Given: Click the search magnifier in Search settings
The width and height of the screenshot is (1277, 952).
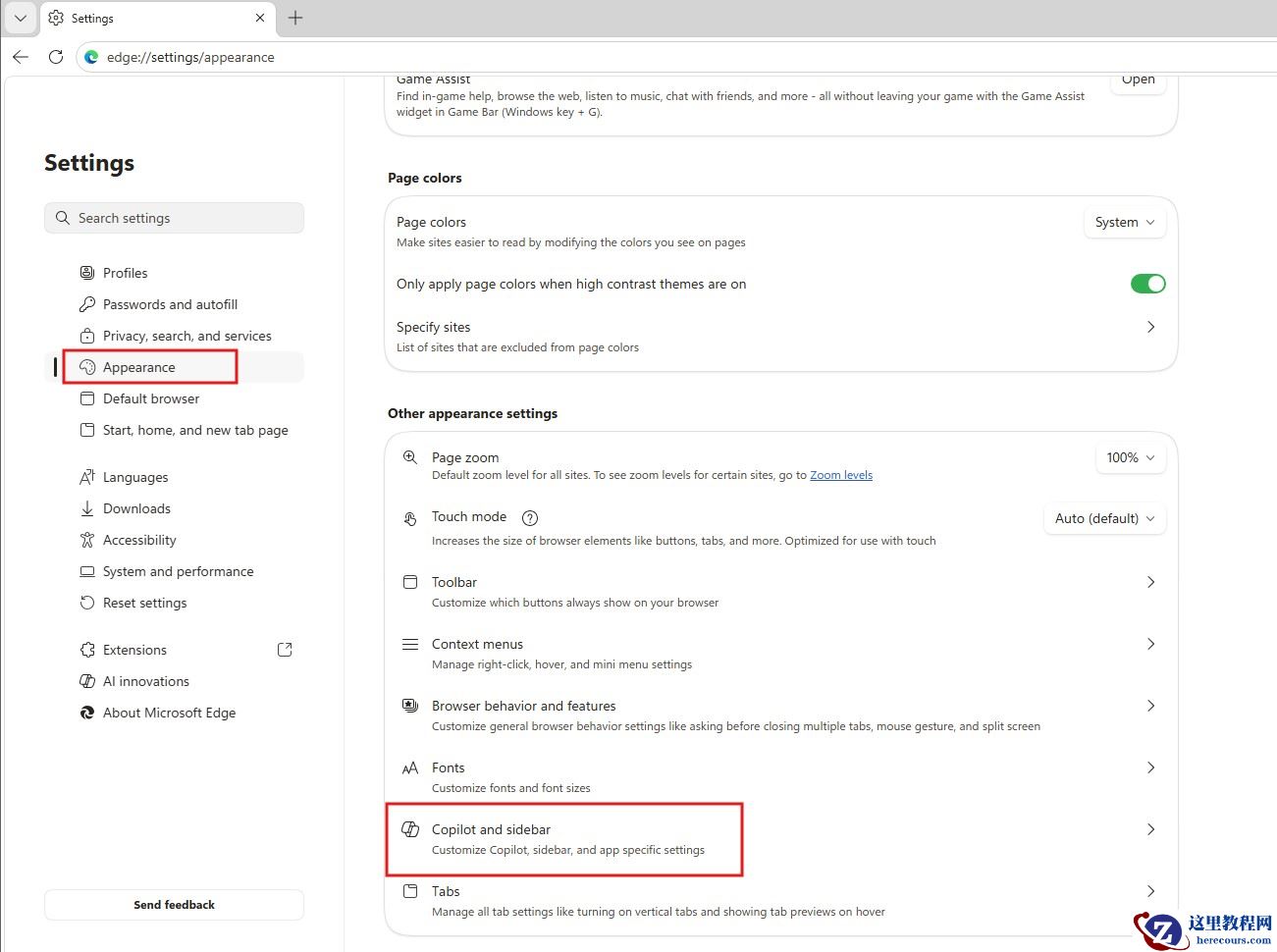Looking at the screenshot, I should [x=63, y=218].
